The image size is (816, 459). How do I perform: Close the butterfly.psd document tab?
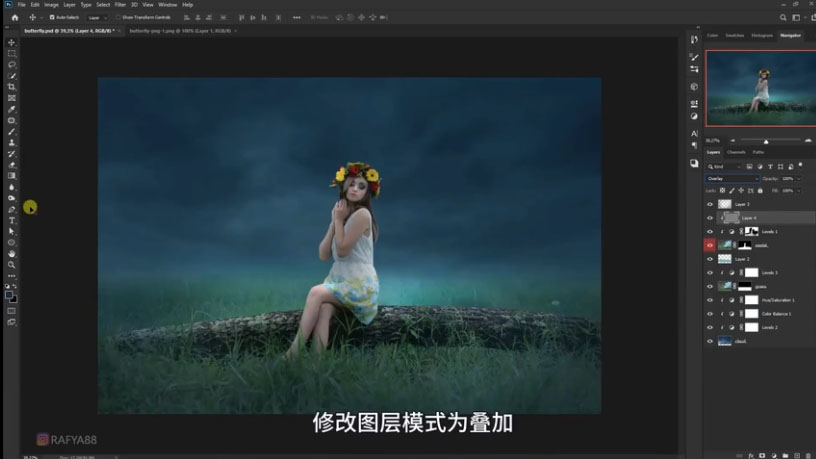(119, 31)
